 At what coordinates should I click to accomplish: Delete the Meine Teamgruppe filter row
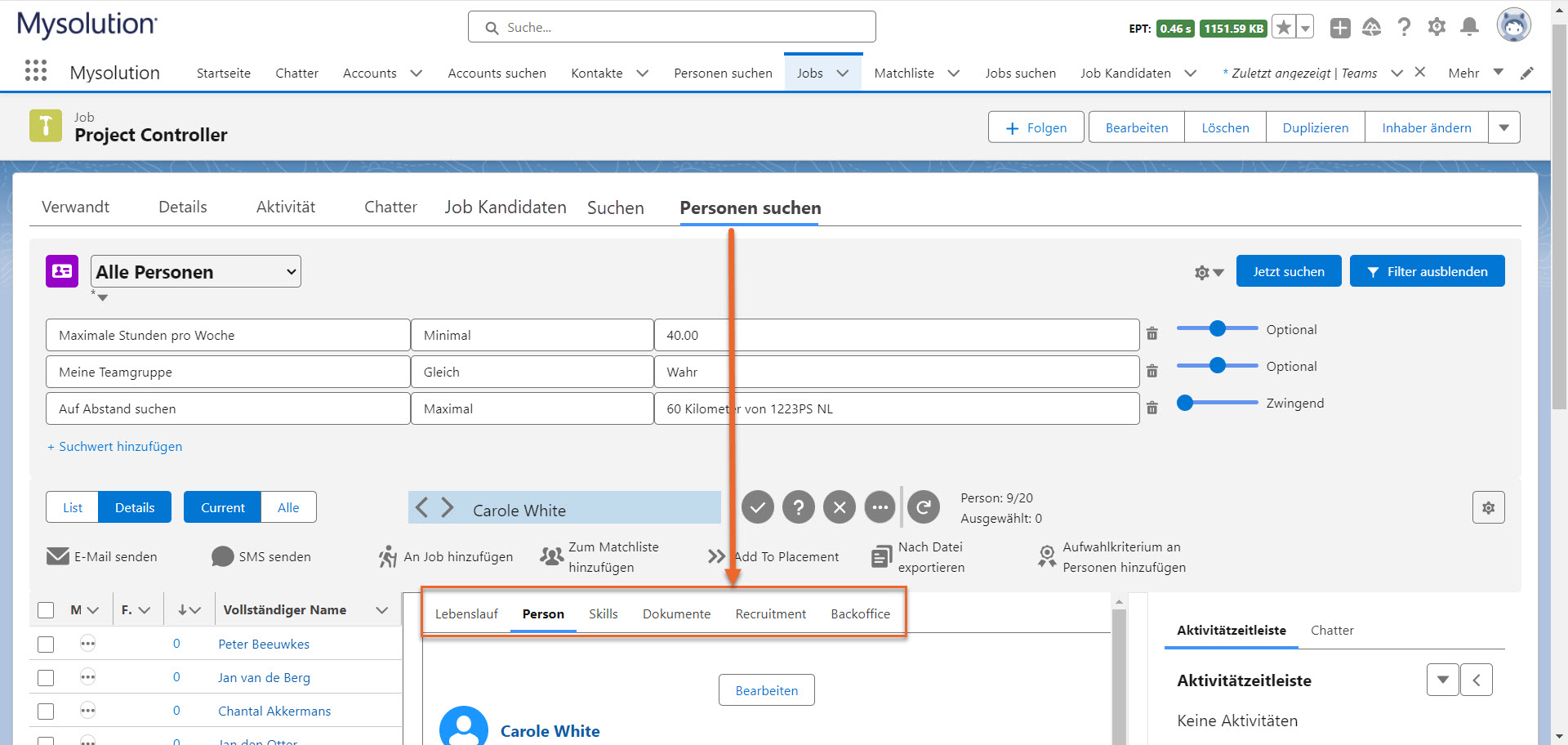1151,371
